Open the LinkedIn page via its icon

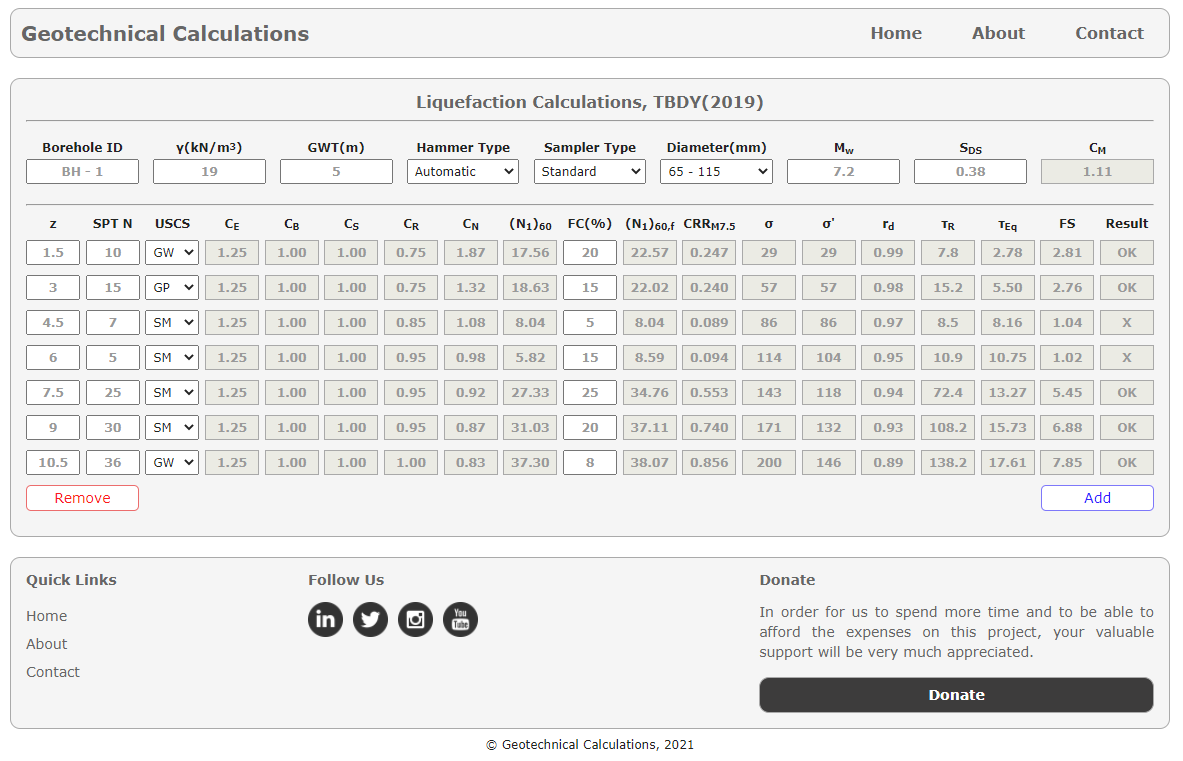325,619
